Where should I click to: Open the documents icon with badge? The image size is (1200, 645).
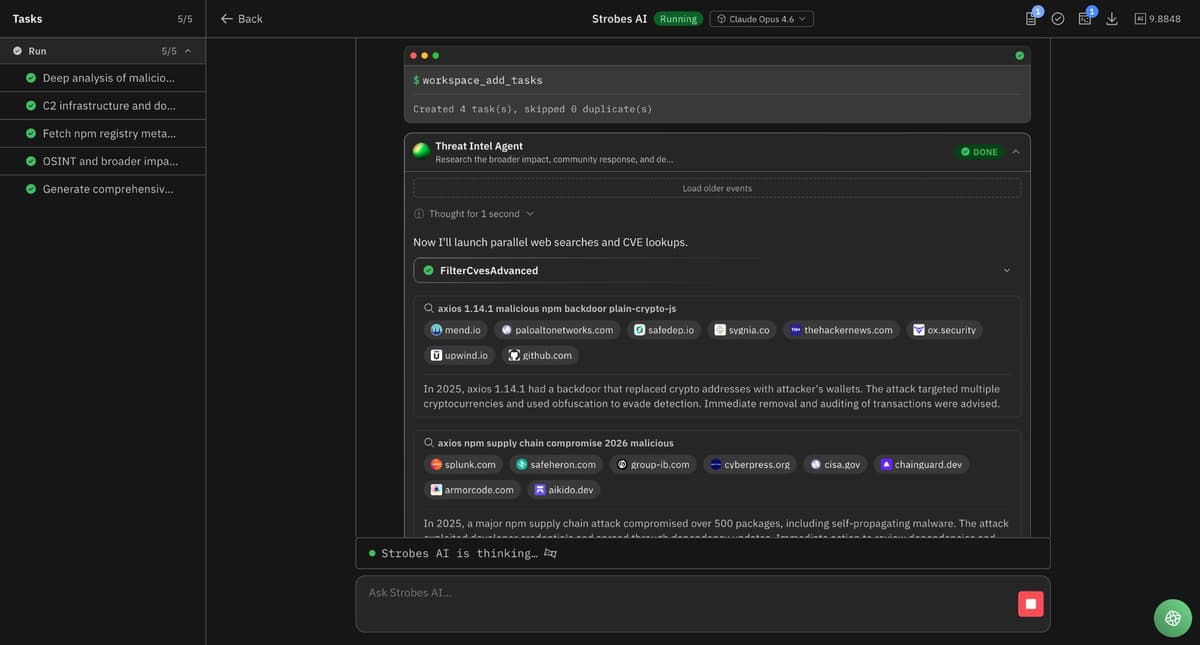tap(1032, 18)
